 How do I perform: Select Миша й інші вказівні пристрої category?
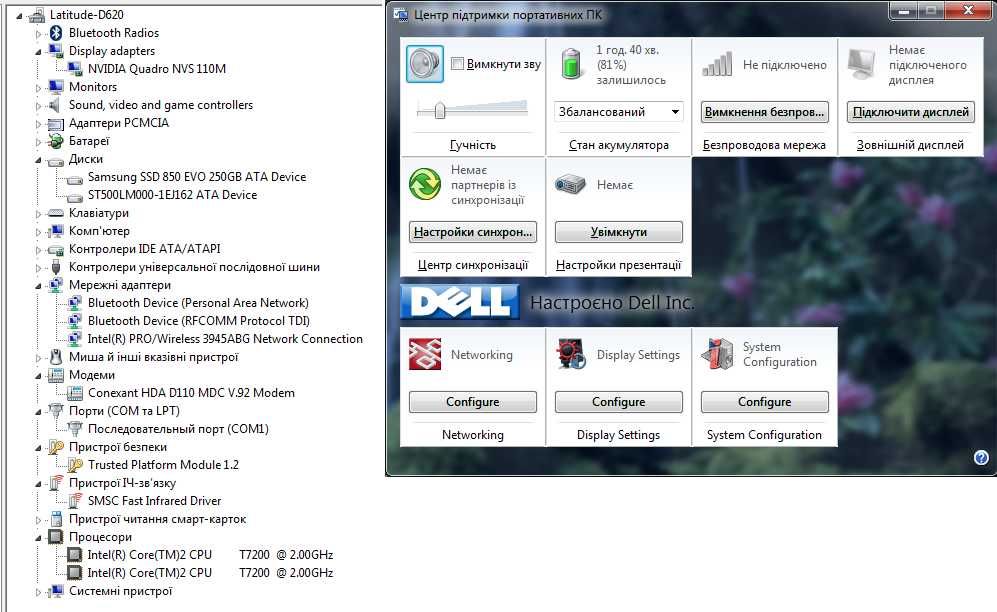click(x=153, y=357)
